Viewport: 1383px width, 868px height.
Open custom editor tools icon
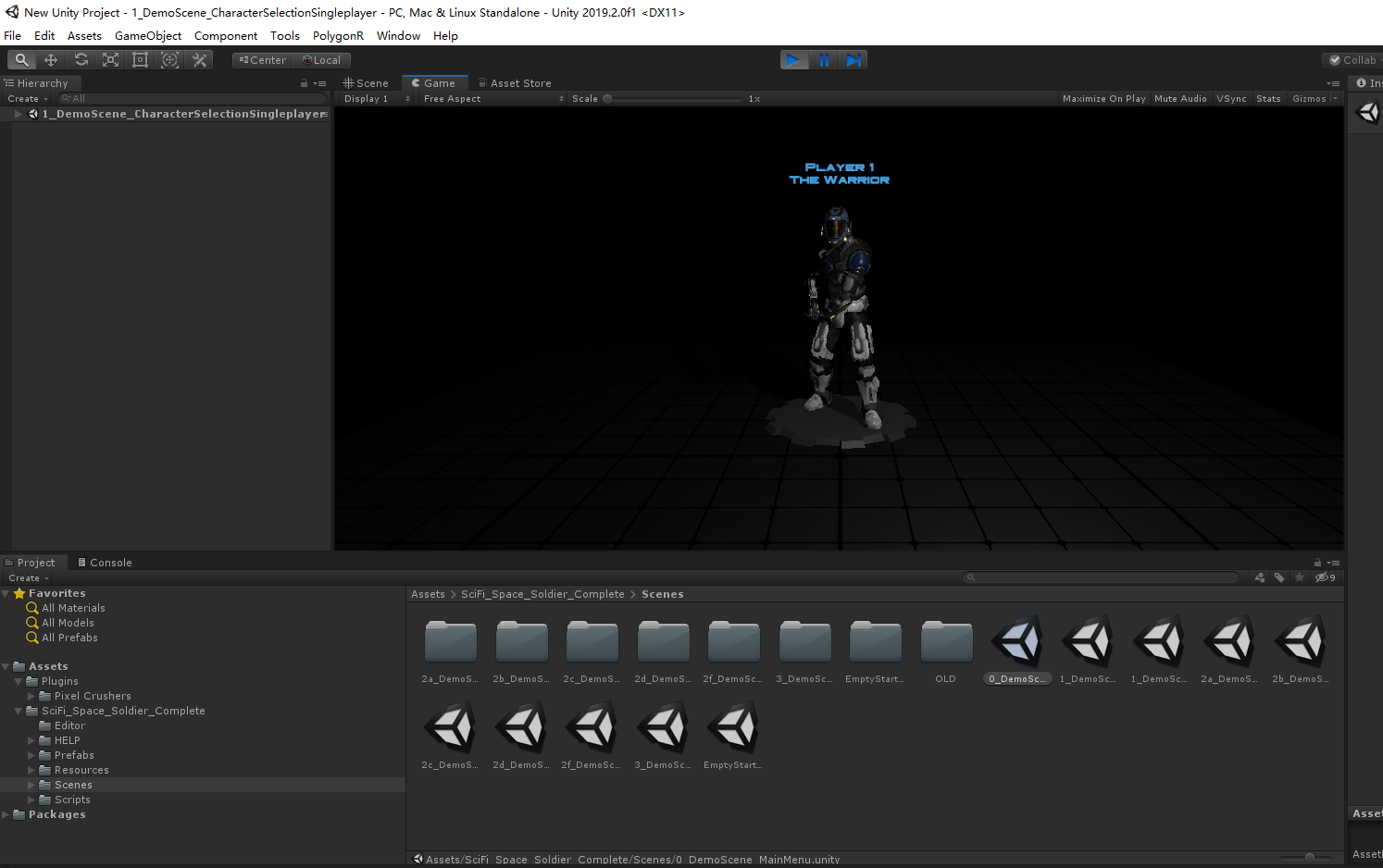click(x=199, y=59)
